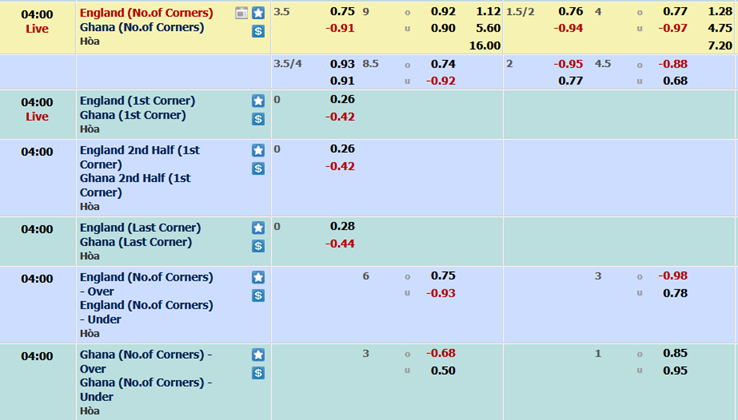
Task: Favorite England (Last Corner) match using star
Action: (x=258, y=228)
